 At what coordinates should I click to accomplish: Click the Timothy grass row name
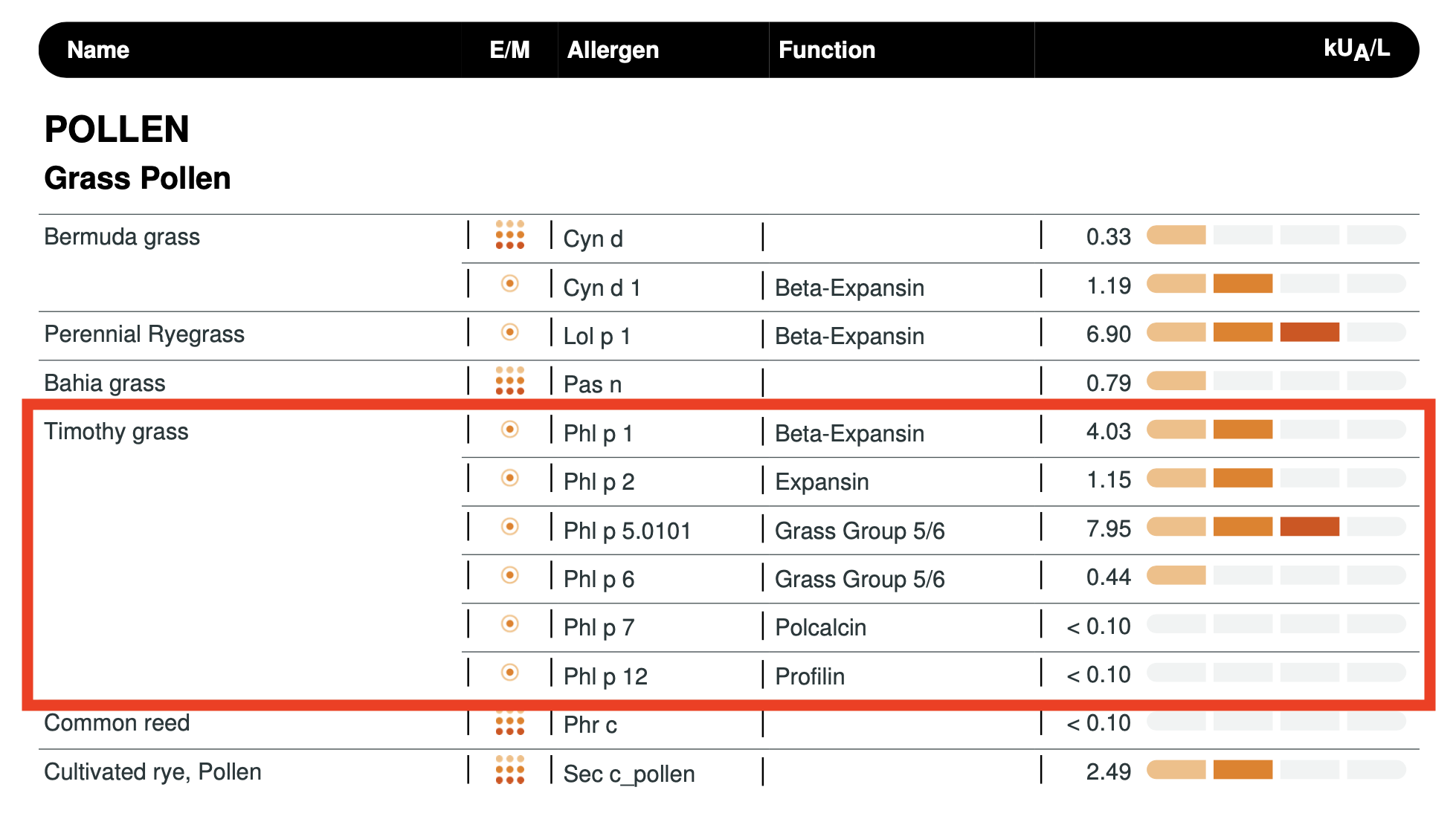click(x=116, y=432)
